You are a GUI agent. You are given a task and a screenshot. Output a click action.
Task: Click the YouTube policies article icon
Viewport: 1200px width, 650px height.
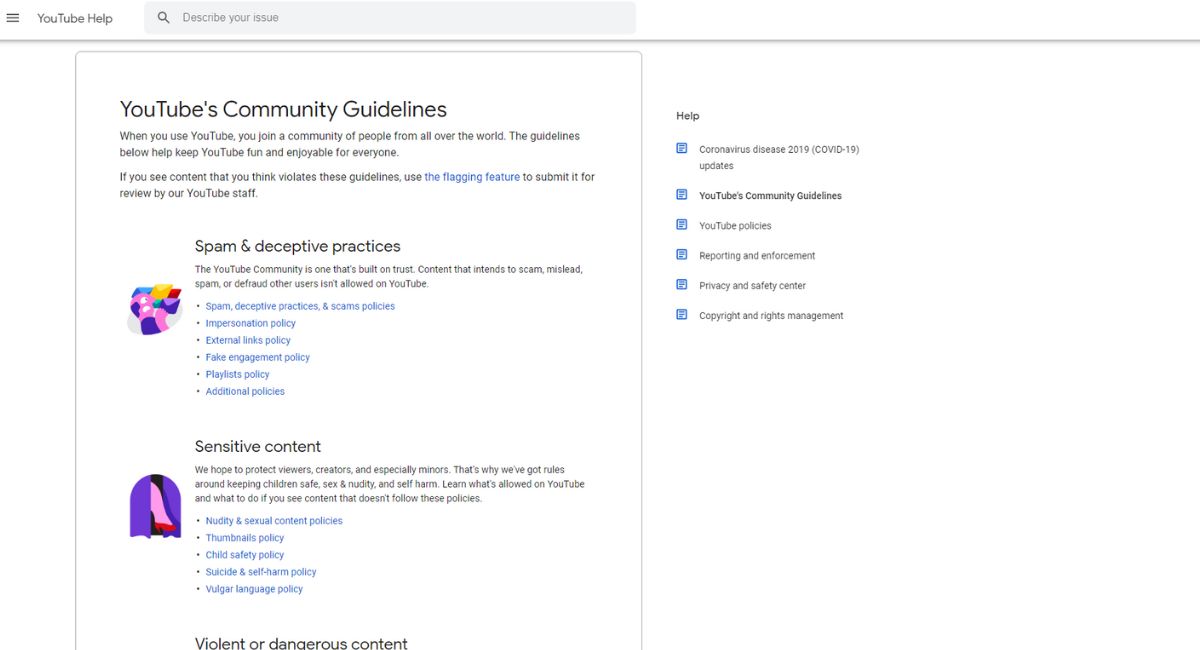coord(682,225)
